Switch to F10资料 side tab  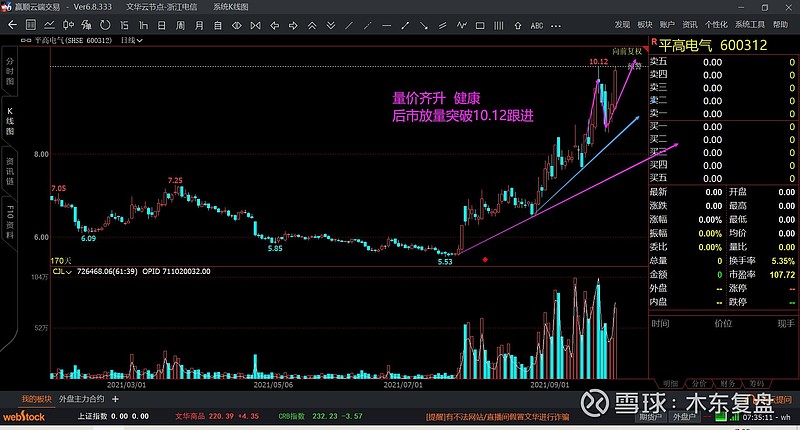[9, 221]
